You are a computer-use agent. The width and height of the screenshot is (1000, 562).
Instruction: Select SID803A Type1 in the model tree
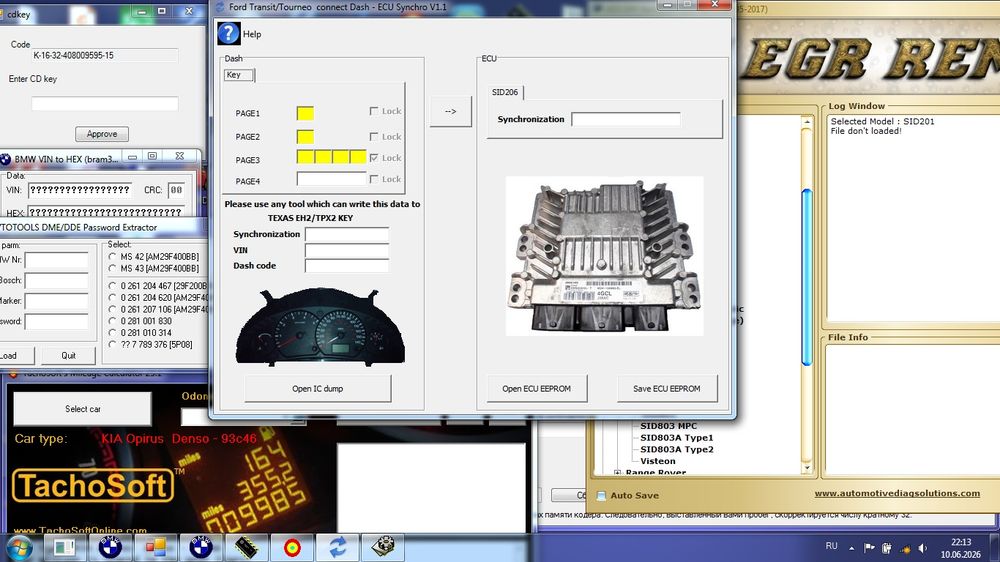click(x=677, y=438)
